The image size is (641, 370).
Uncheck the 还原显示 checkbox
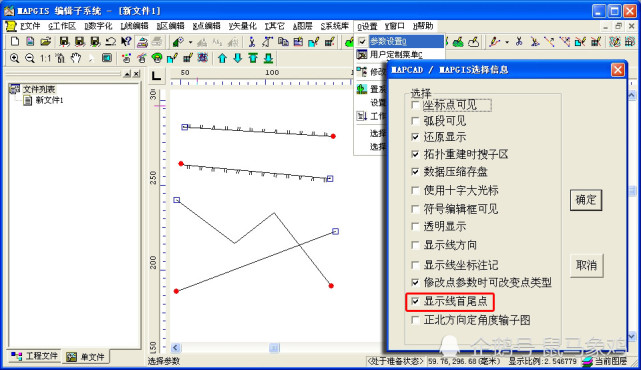415,137
